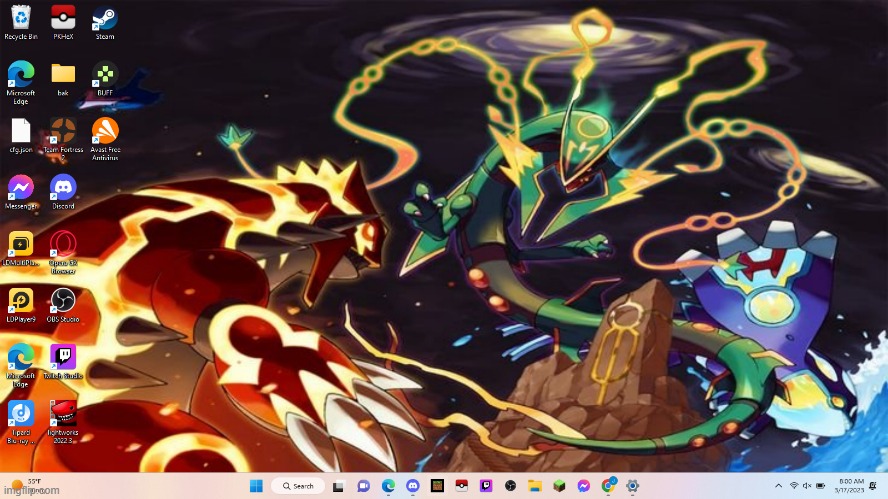Select the Tipard Blu-ray desktop shortcut
This screenshot has height=499, width=888.
(x=20, y=422)
